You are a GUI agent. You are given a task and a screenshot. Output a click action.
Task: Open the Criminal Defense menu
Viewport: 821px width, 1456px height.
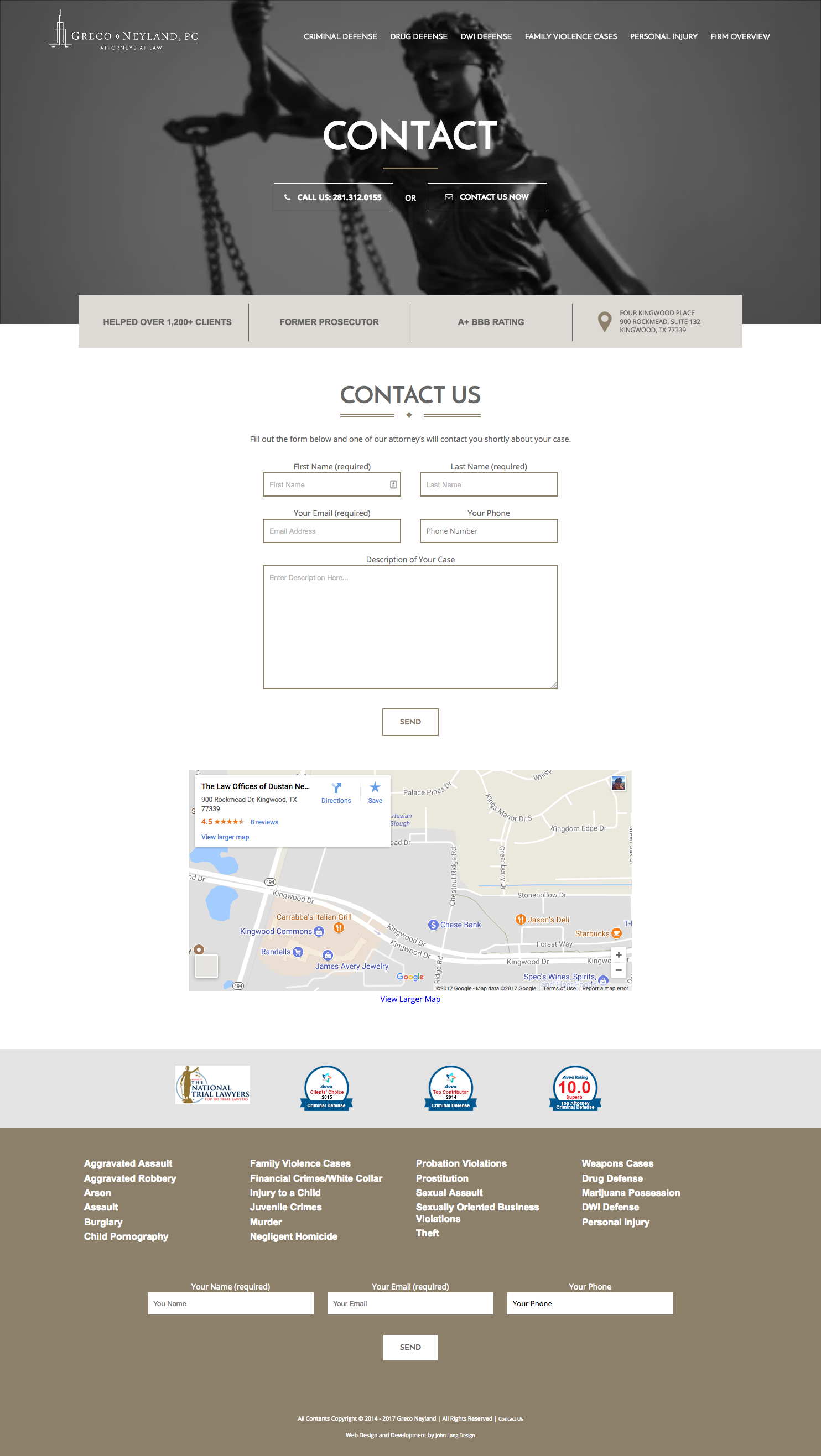click(340, 36)
